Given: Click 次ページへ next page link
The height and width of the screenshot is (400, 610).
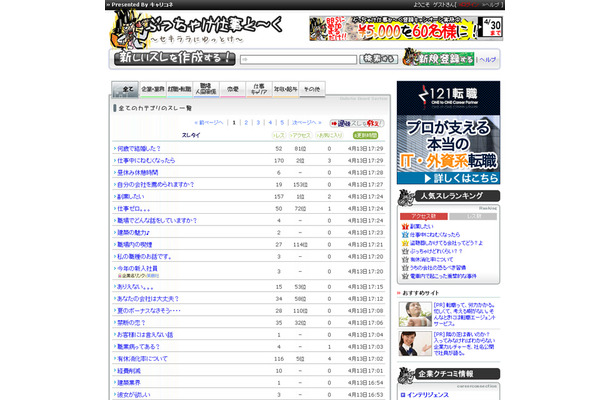Looking at the screenshot, I should (x=307, y=123).
